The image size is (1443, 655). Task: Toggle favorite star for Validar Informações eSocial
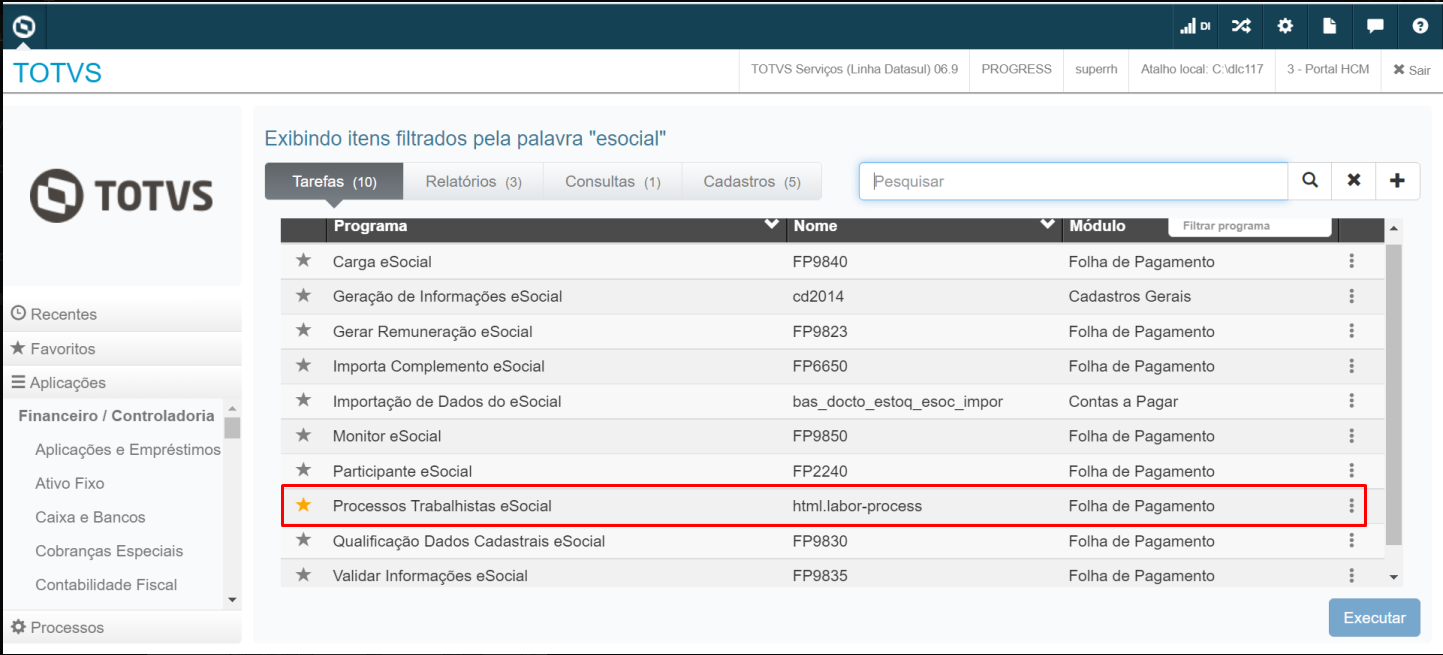click(304, 576)
